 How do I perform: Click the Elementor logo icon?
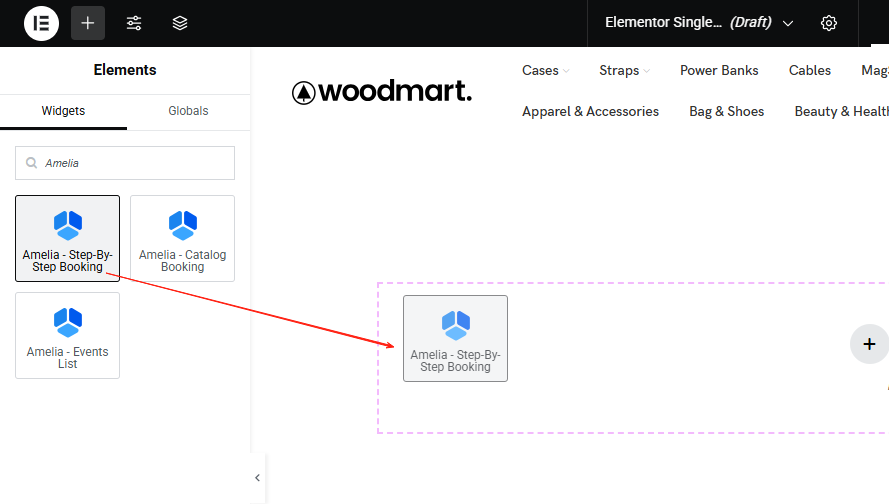coord(41,23)
